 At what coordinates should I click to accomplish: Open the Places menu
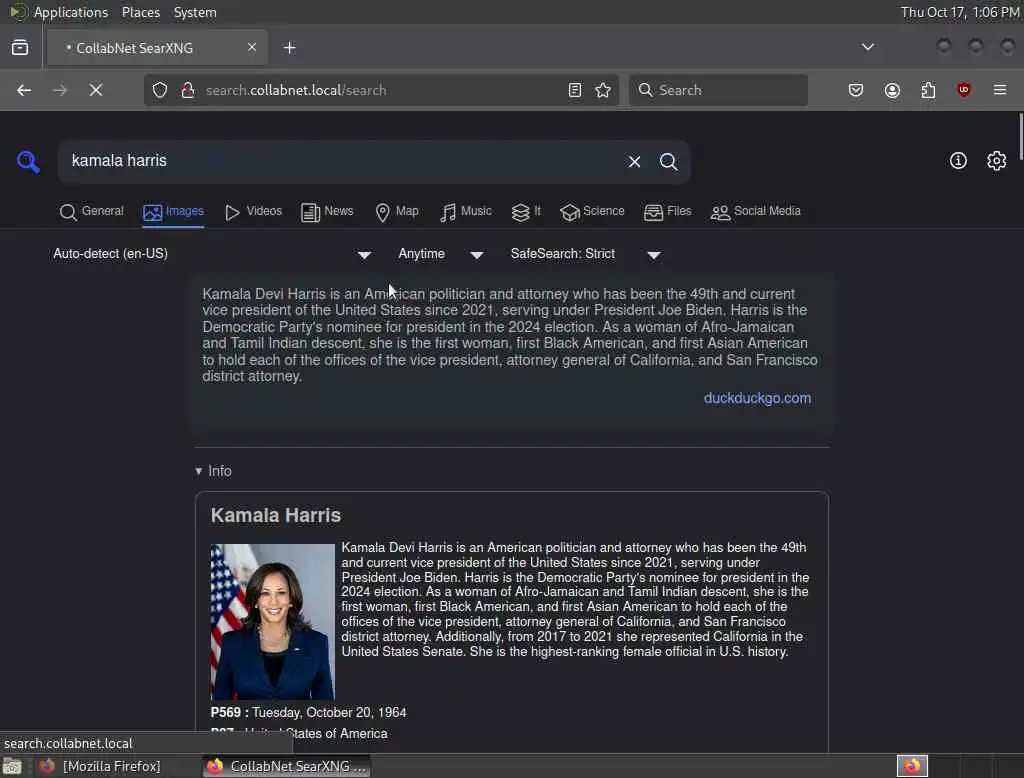[141, 12]
